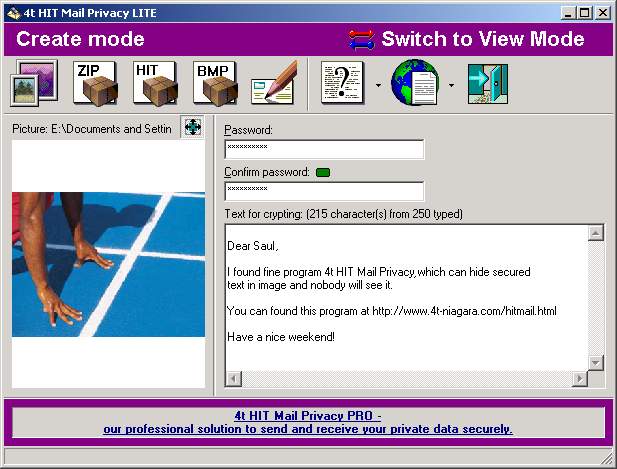Click the globe web document icon
This screenshot has width=617, height=469.
click(x=415, y=83)
